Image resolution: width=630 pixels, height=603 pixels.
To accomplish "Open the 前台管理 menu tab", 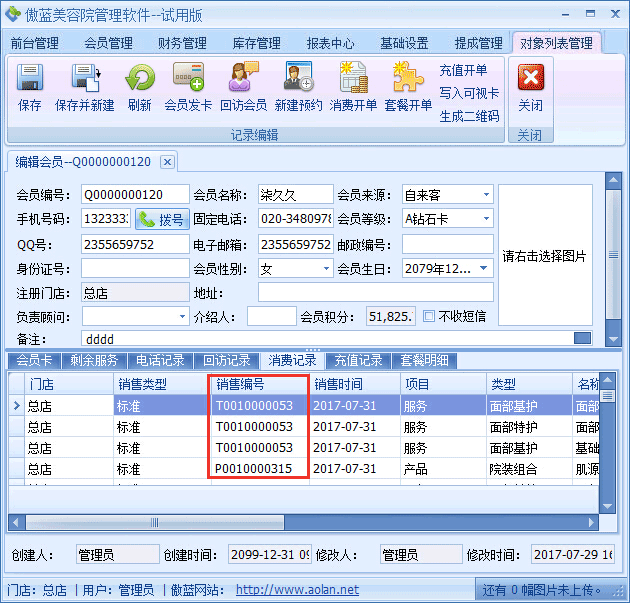I will click(35, 43).
